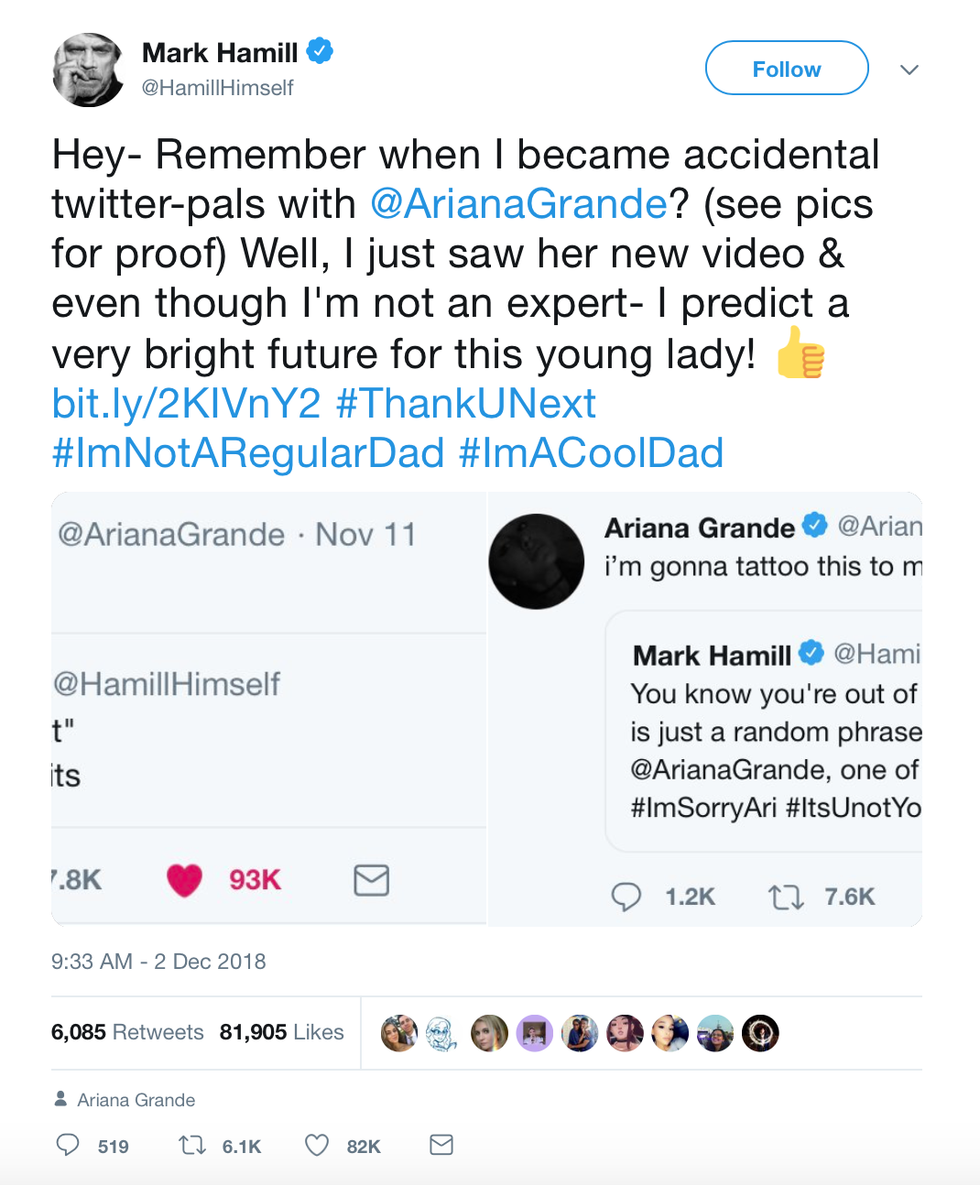This screenshot has height=1185, width=980.
Task: Click the blue verified badge beside Mark Hamill
Action: [x=319, y=51]
